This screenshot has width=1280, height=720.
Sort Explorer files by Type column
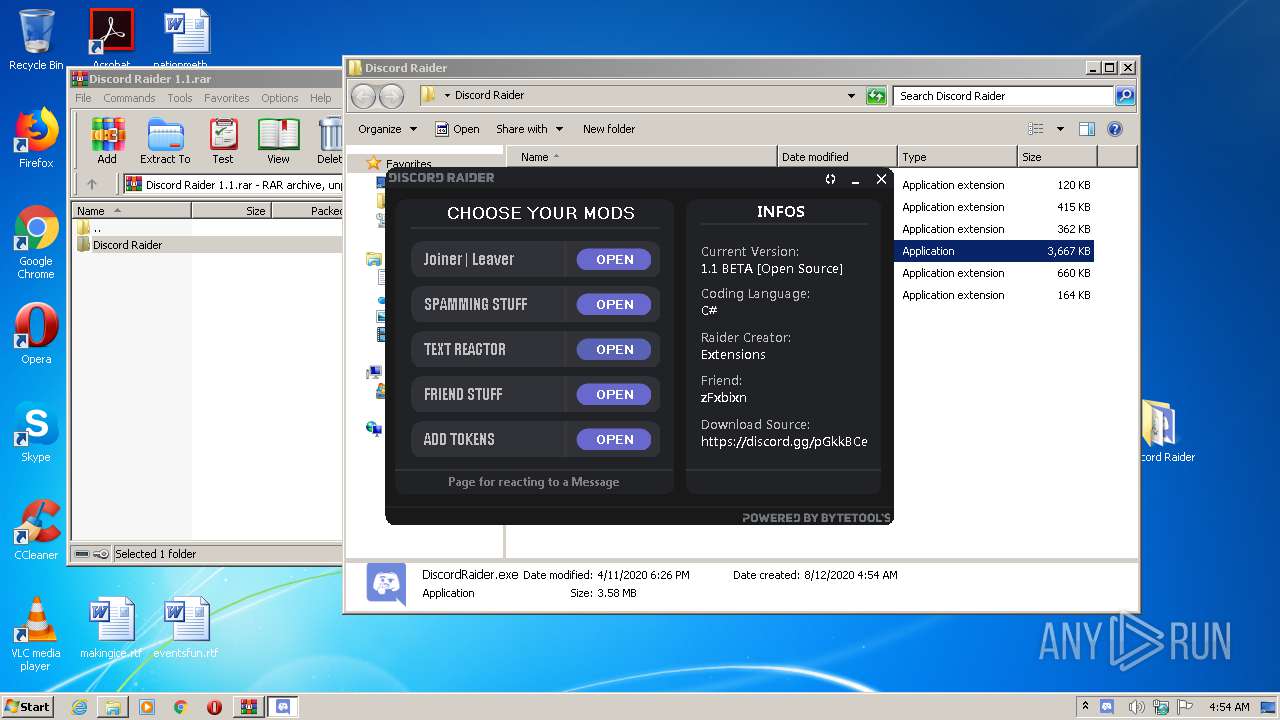pyautogui.click(x=956, y=157)
